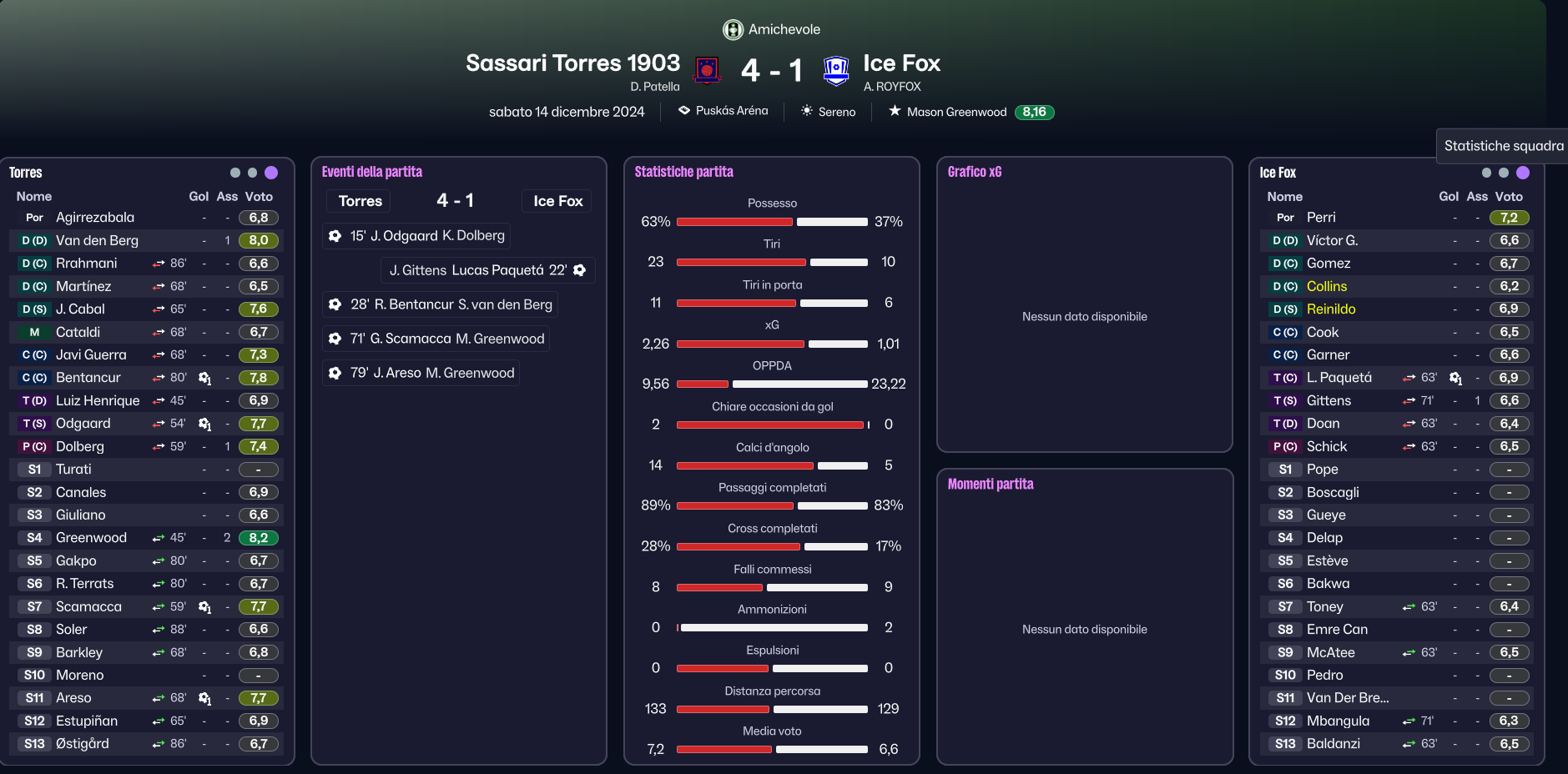Viewport: 1568px width, 774px height.
Task: Click the substitution arrows icon next to Greenwood
Action: click(159, 538)
